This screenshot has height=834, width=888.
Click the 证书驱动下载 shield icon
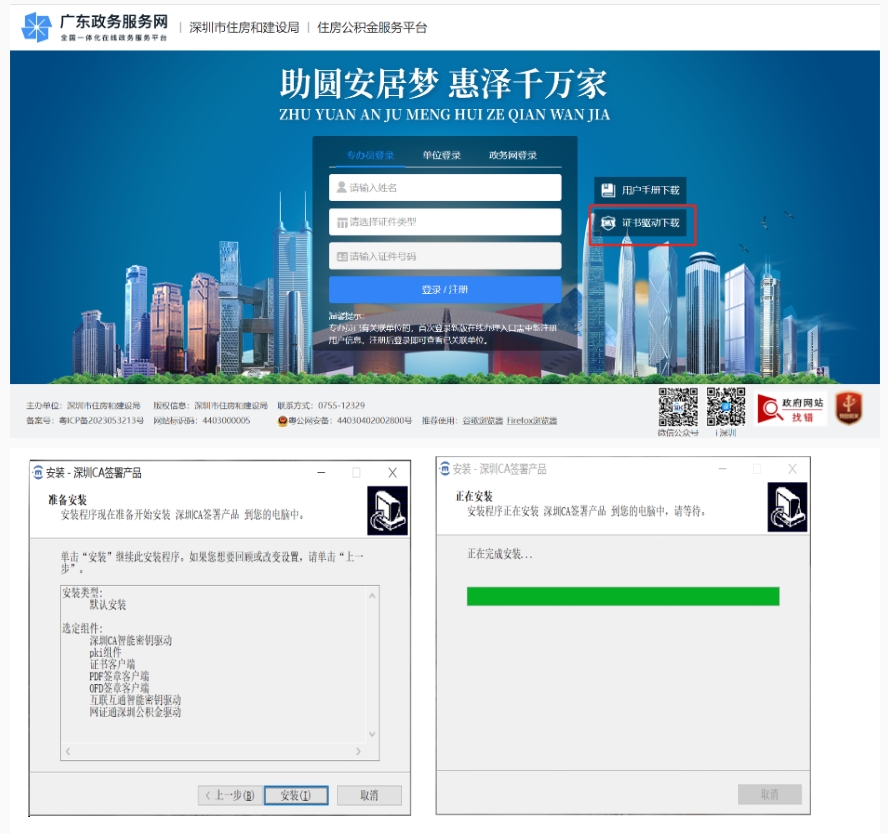point(607,223)
